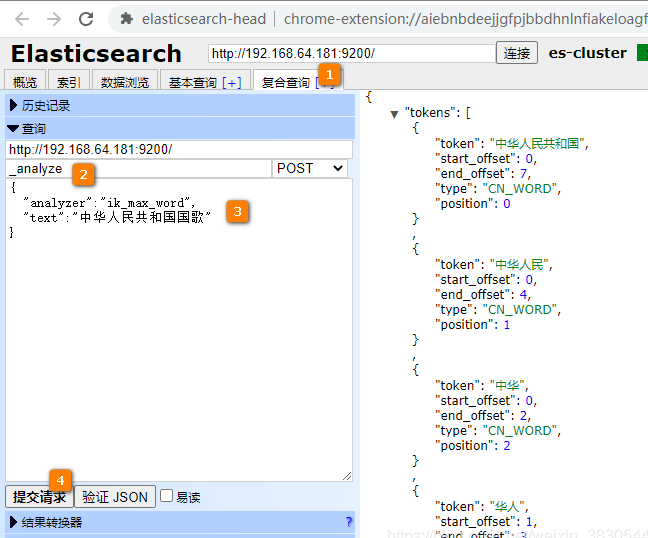This screenshot has width=648, height=538.
Task: Click the 验证 JSON validate button
Action: pyautogui.click(x=114, y=497)
